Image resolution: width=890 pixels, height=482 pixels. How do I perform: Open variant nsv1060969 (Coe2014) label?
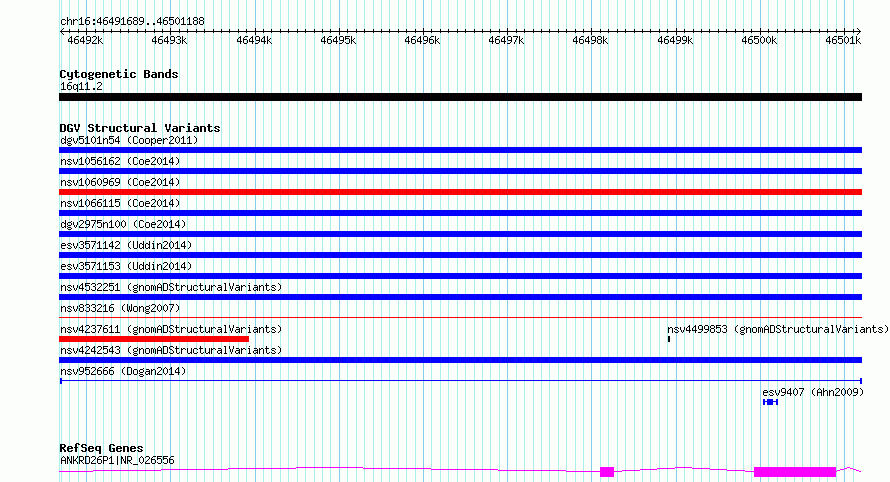(120, 182)
